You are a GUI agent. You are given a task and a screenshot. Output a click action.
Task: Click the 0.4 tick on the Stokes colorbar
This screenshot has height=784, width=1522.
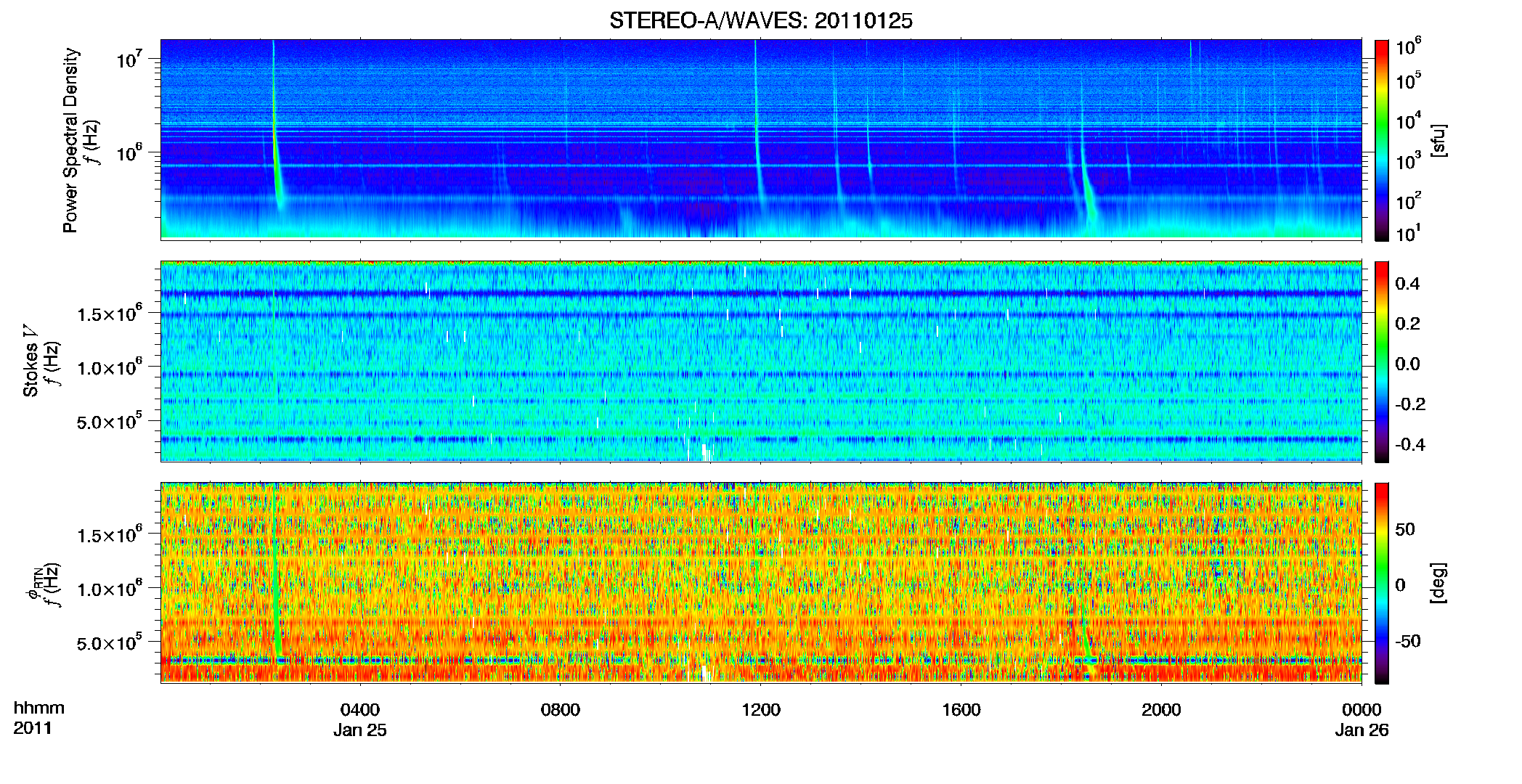point(1407,284)
